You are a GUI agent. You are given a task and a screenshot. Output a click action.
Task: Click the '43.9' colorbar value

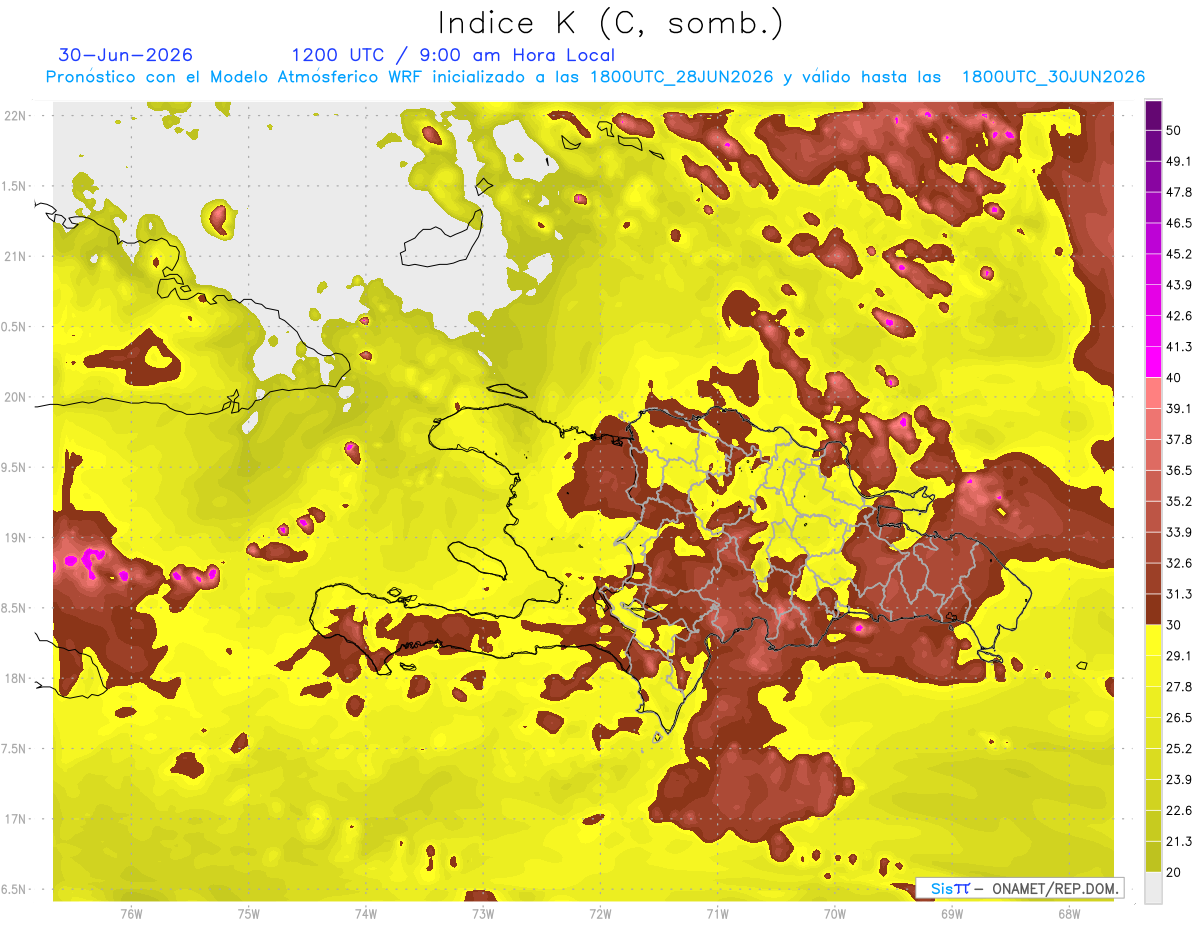[x=1178, y=285]
